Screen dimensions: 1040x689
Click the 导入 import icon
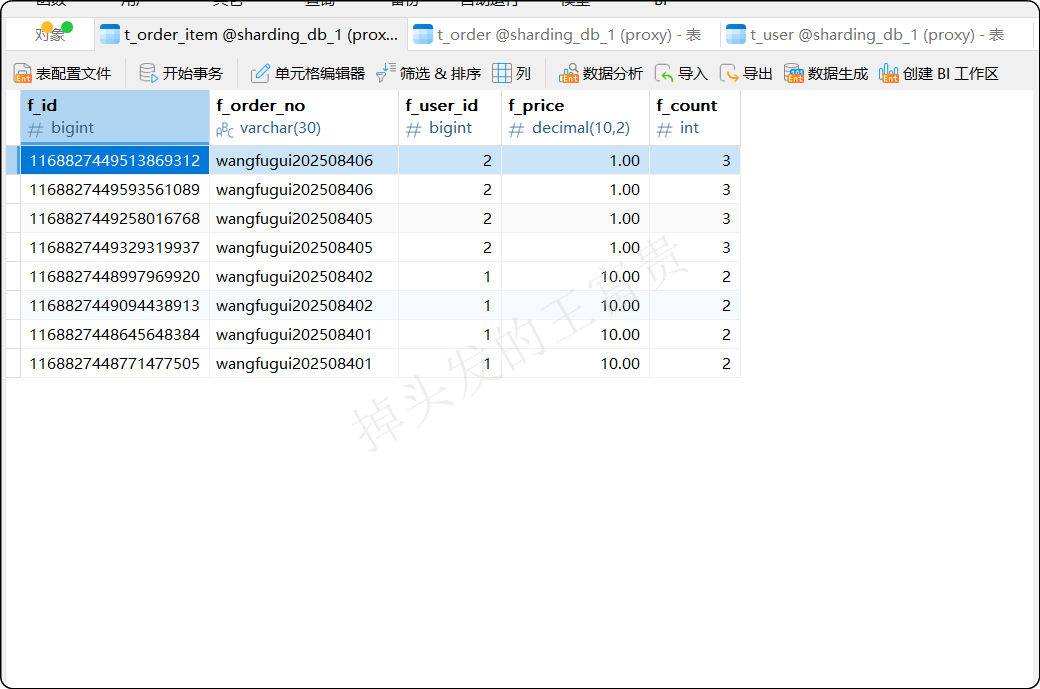tap(664, 74)
